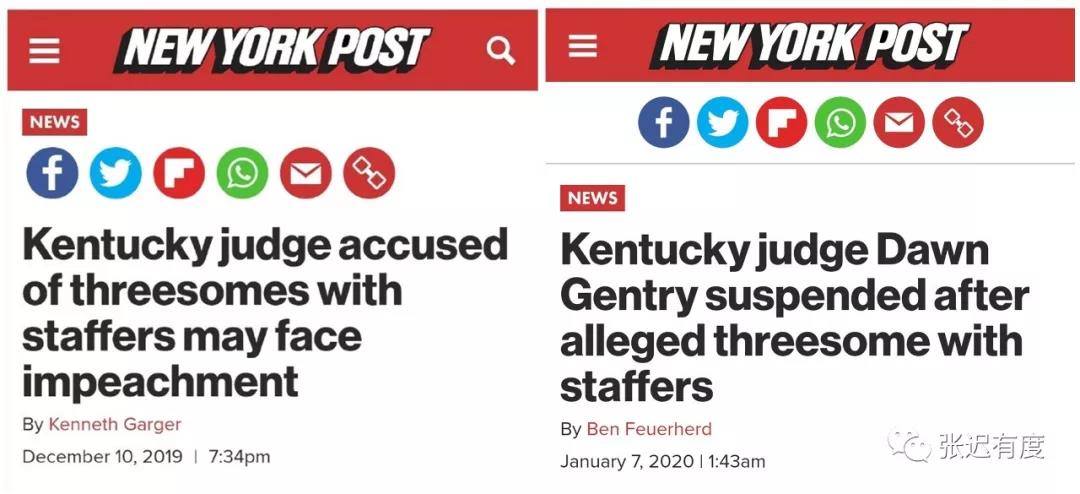The width and height of the screenshot is (1080, 494).
Task: Click New York Post logo in left header
Action: point(272,50)
